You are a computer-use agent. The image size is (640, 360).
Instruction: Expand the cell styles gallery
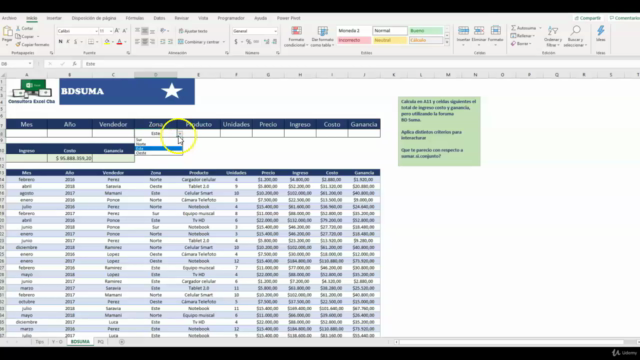447,42
